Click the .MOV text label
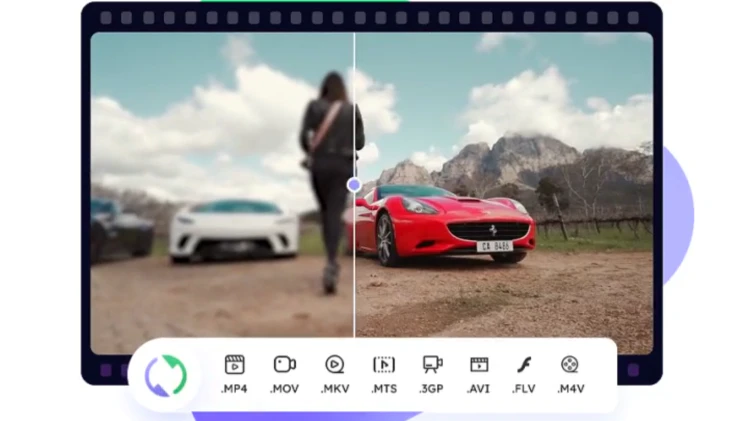The image size is (750, 421). click(x=285, y=389)
